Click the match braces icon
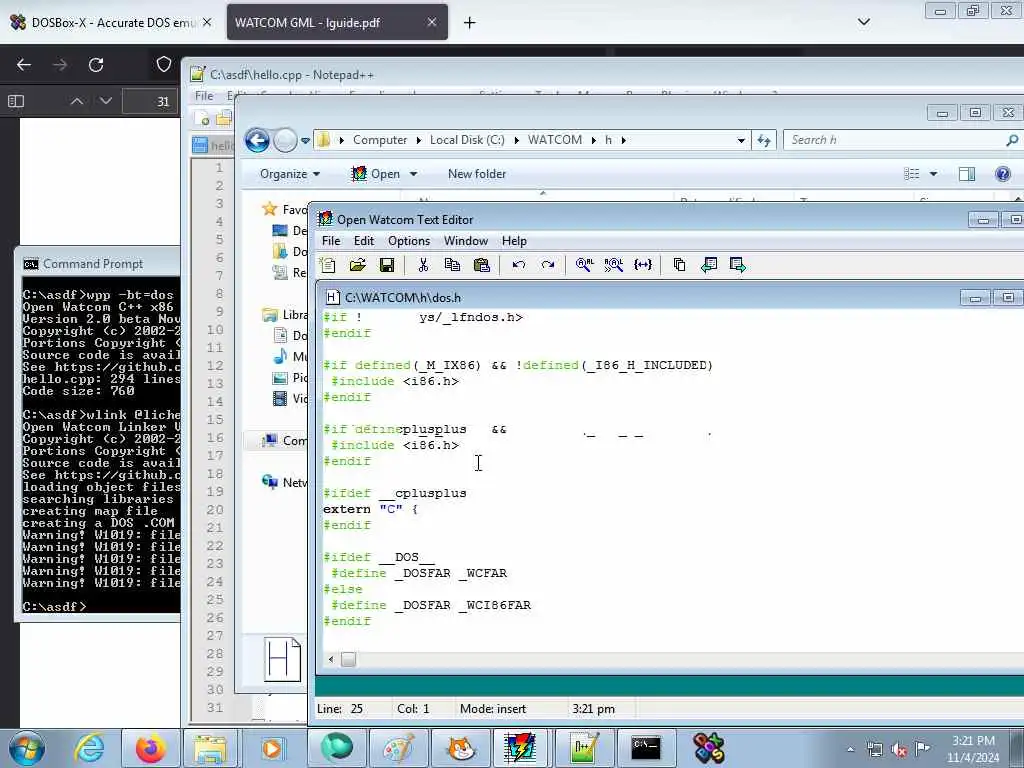Image resolution: width=1024 pixels, height=768 pixels. (x=643, y=264)
